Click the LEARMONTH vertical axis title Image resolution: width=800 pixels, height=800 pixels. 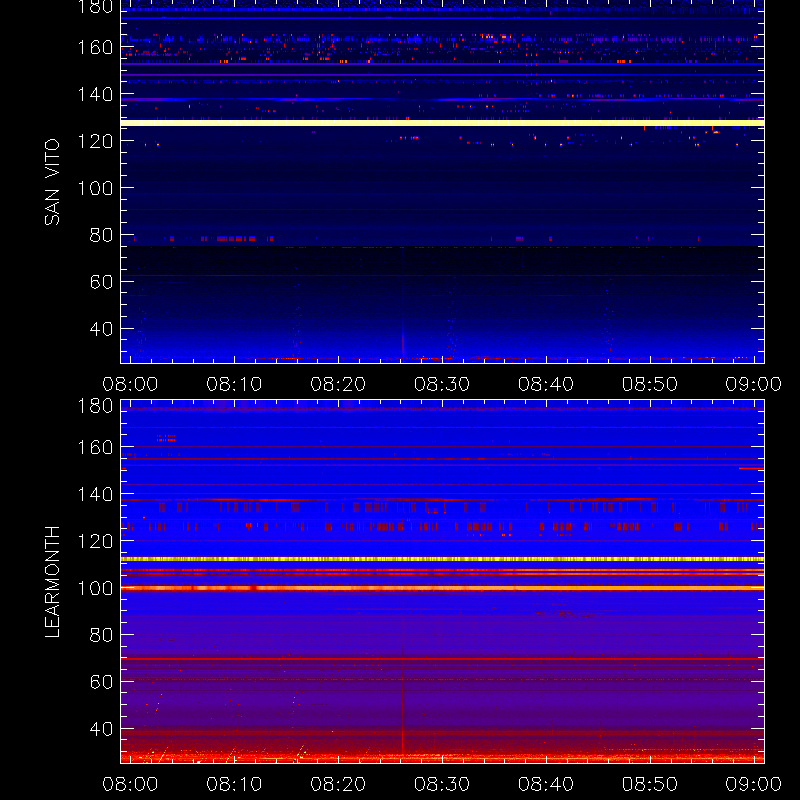[52, 582]
